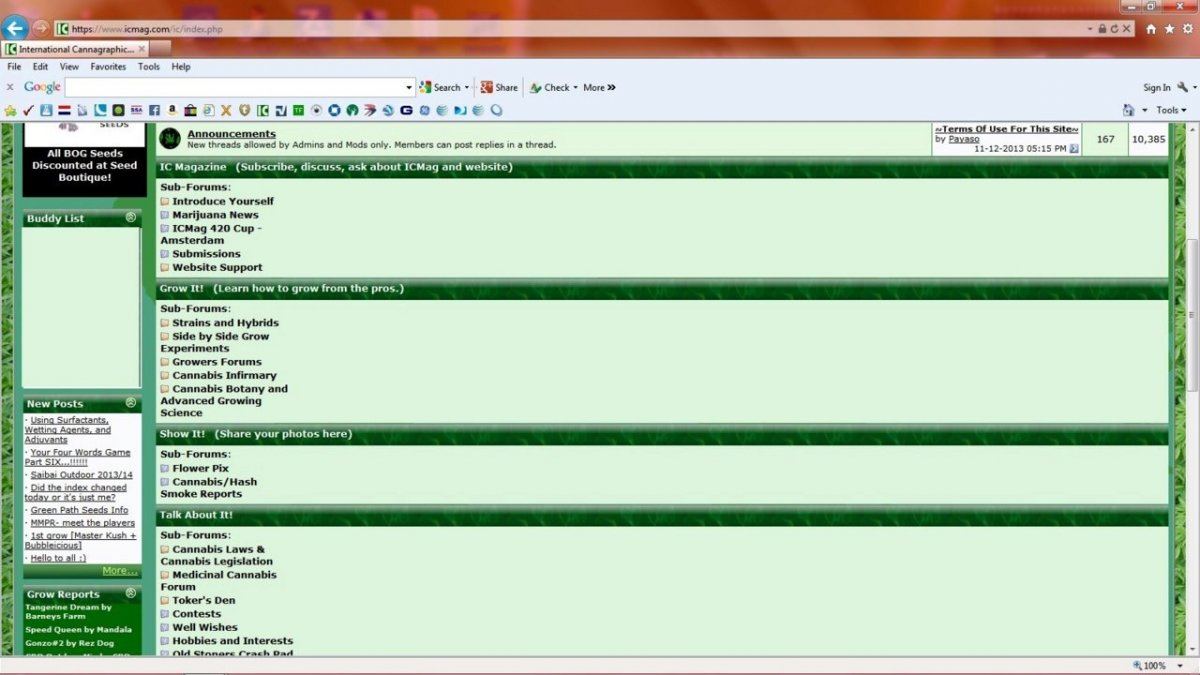
Task: Open the red checkmark bookmark in favorites bar
Action: tap(28, 110)
